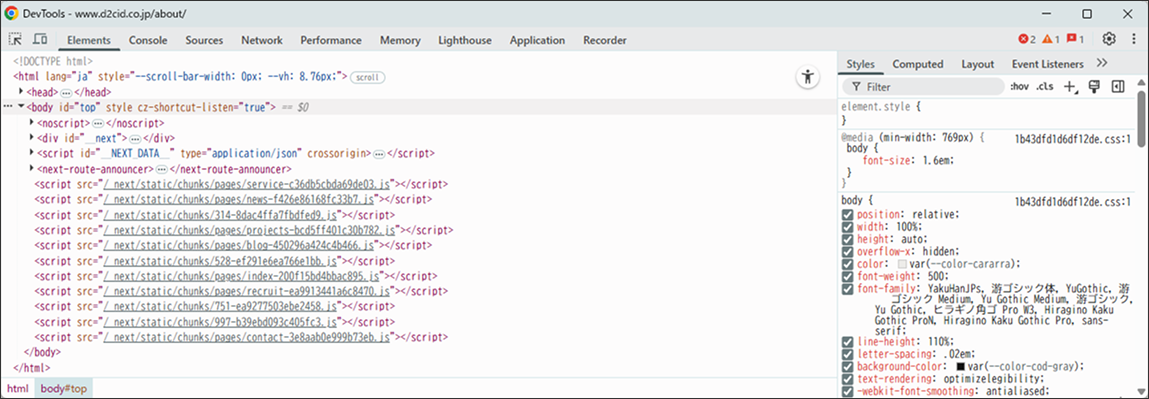This screenshot has width=1149, height=399.
Task: Toggle the device toolbar icon
Action: coord(40,40)
